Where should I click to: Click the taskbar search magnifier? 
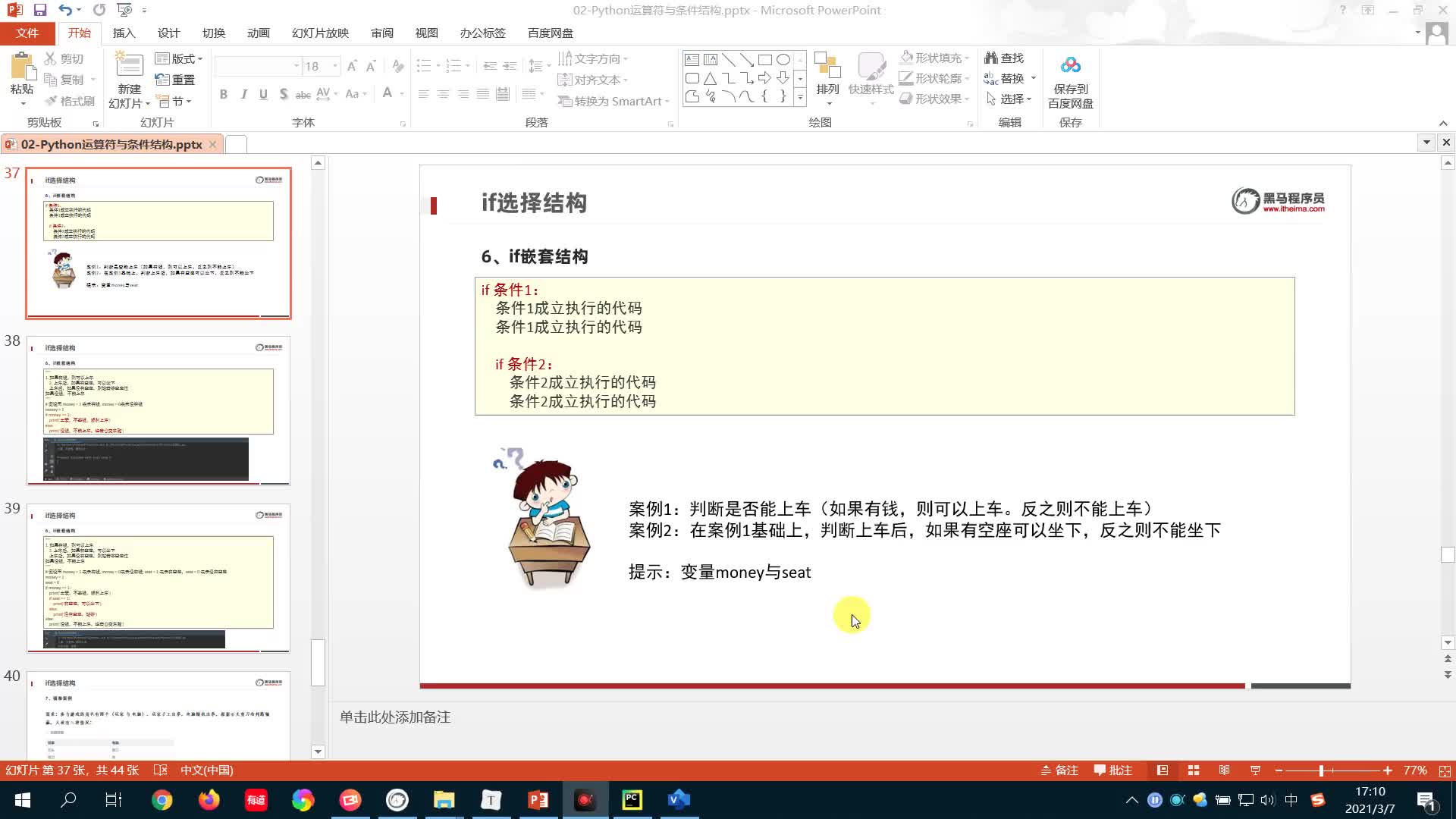tap(68, 800)
